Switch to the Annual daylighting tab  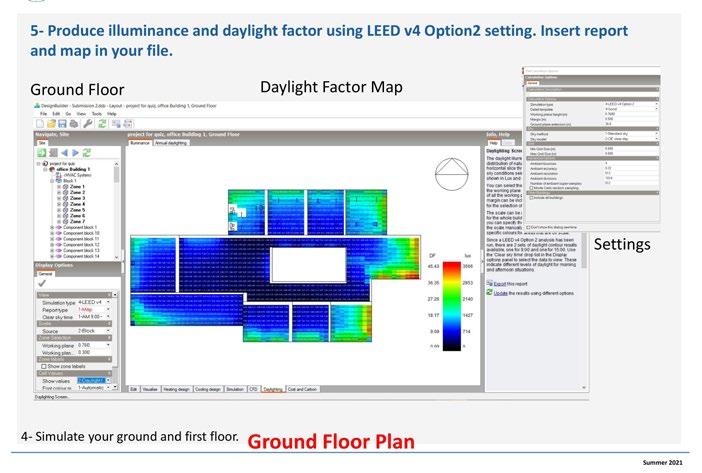coord(171,143)
